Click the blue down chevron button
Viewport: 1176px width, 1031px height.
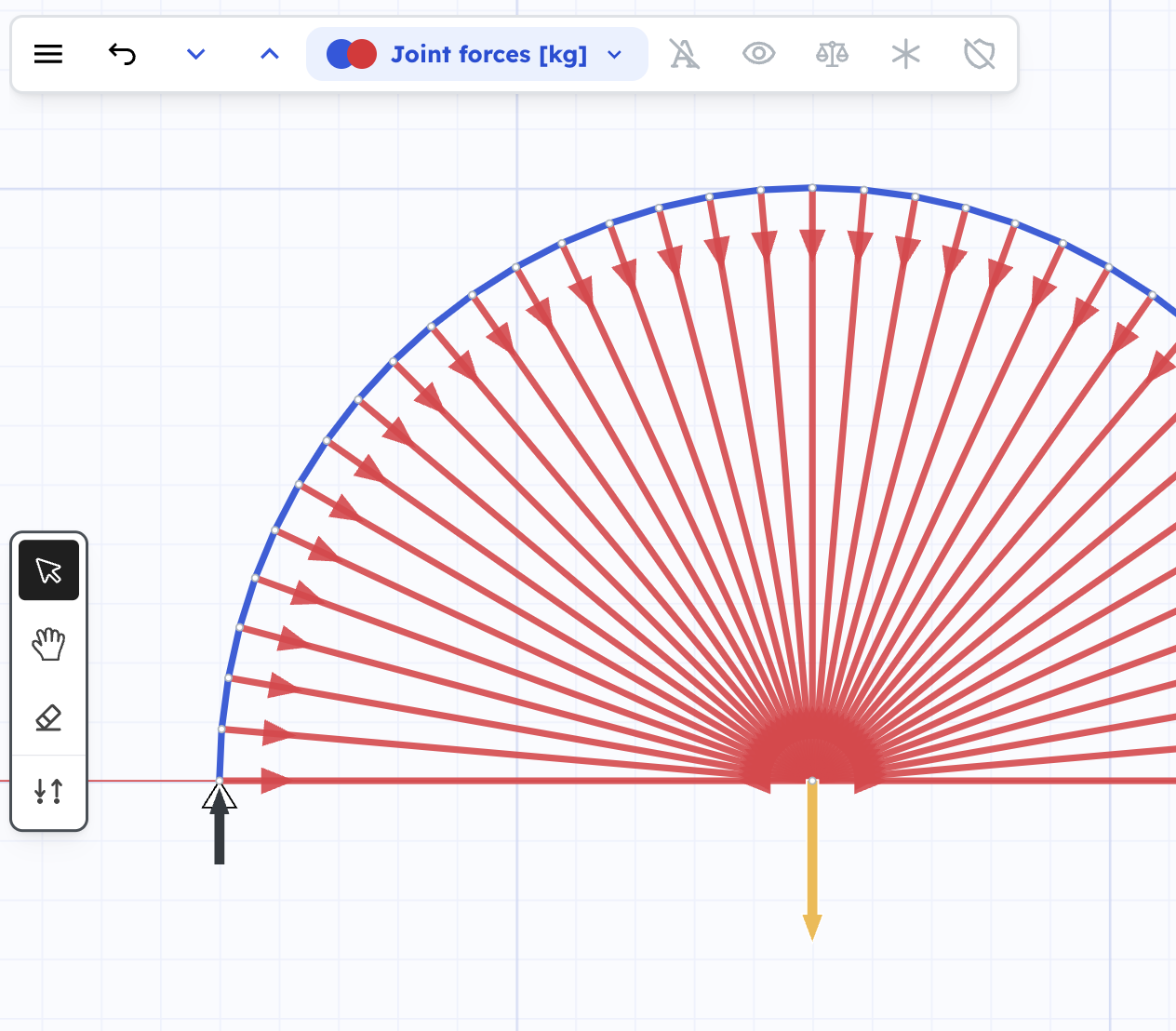(x=195, y=54)
